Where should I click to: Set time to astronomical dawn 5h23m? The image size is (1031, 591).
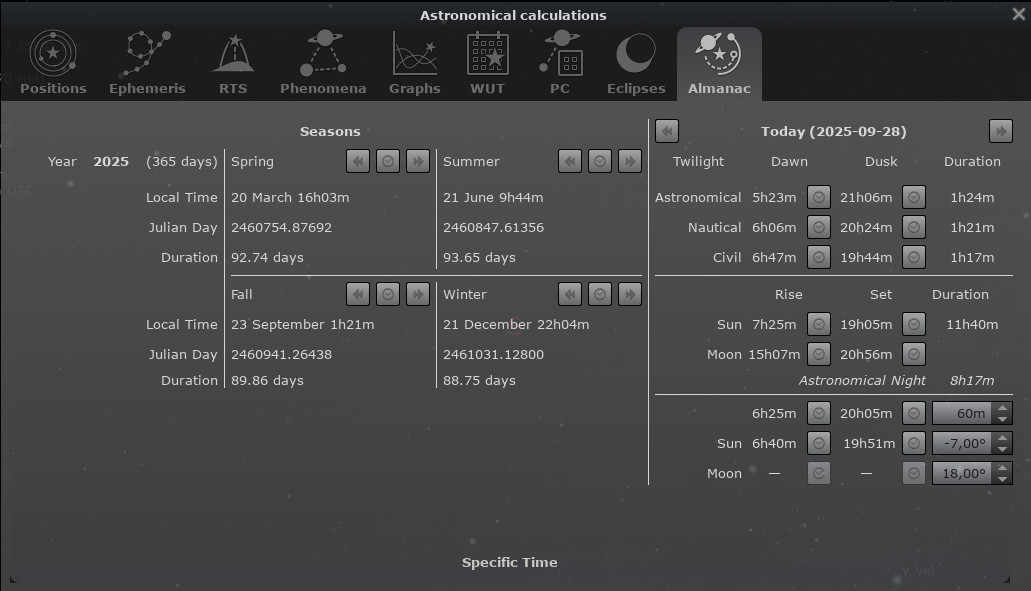pos(819,198)
